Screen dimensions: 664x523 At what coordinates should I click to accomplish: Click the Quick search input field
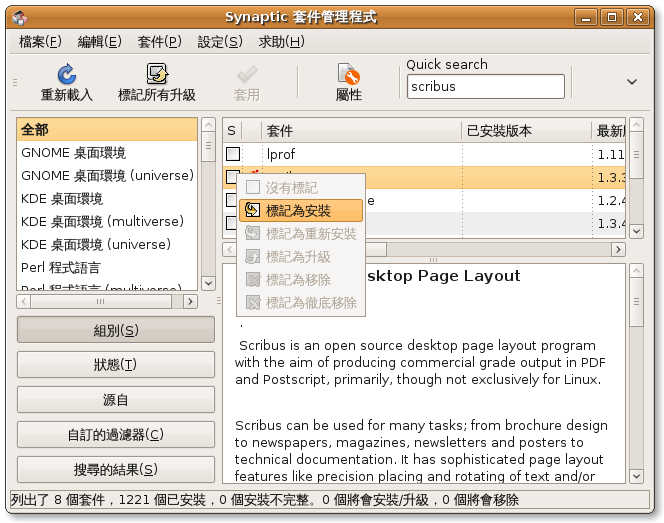pos(486,87)
